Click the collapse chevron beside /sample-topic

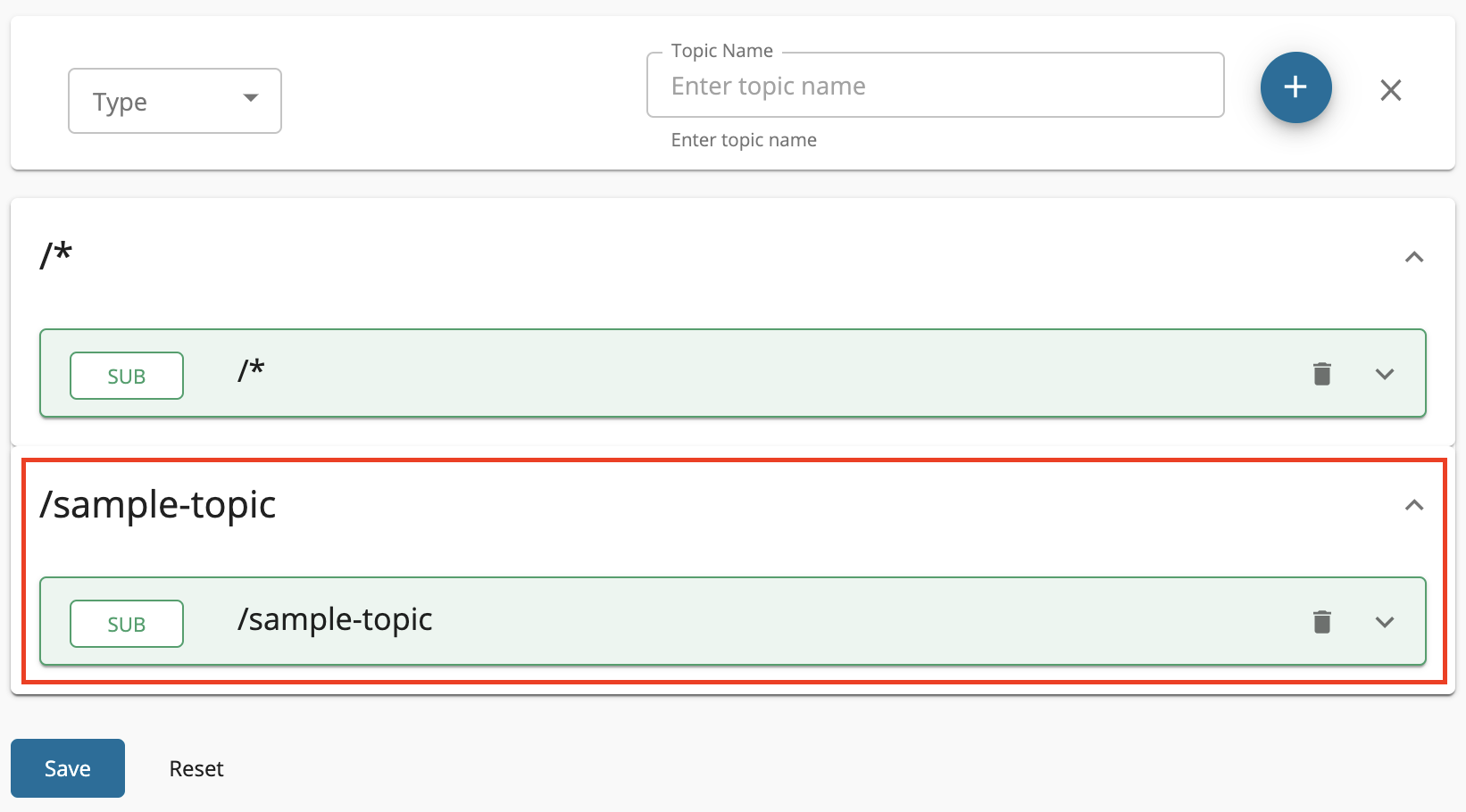[1414, 505]
